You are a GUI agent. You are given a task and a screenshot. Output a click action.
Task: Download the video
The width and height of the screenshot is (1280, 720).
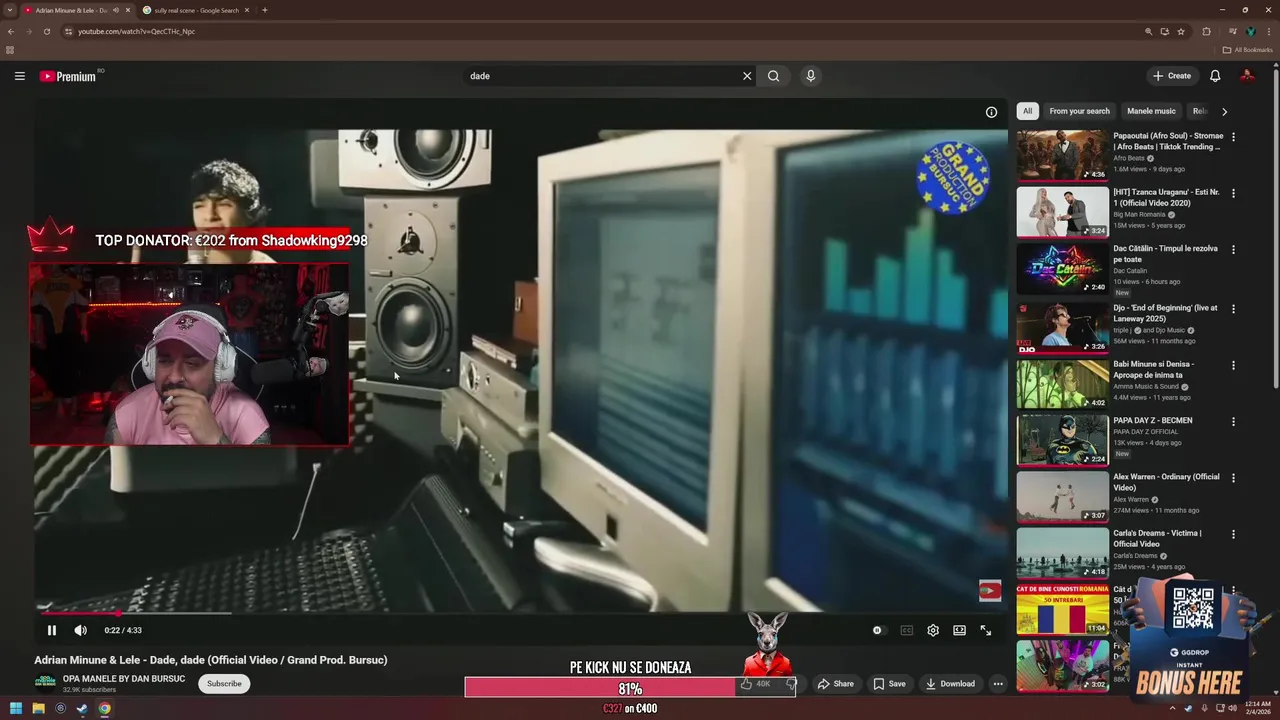(949, 684)
